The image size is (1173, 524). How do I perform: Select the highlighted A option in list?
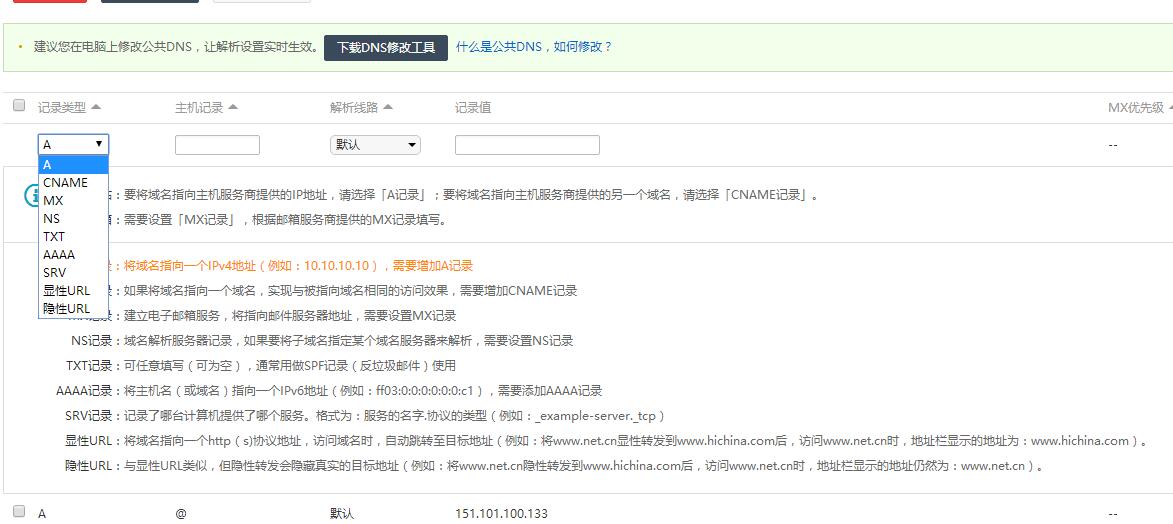(x=73, y=165)
